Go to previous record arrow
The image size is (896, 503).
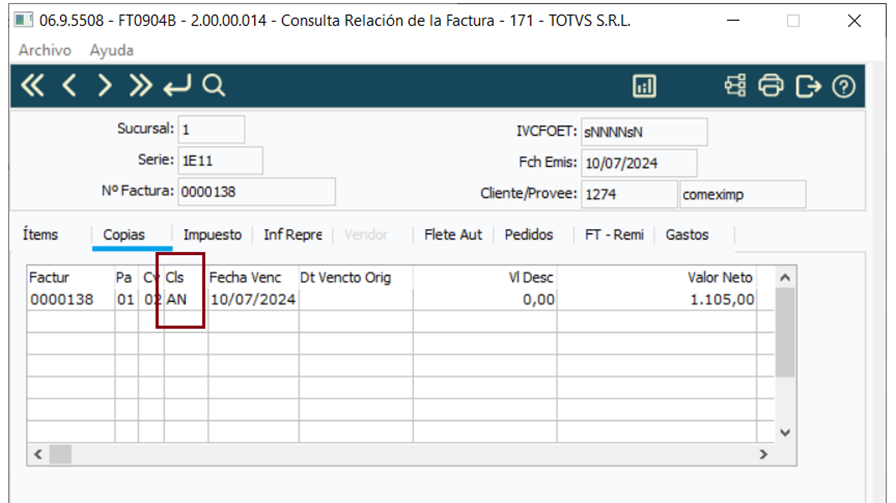pyautogui.click(x=69, y=86)
